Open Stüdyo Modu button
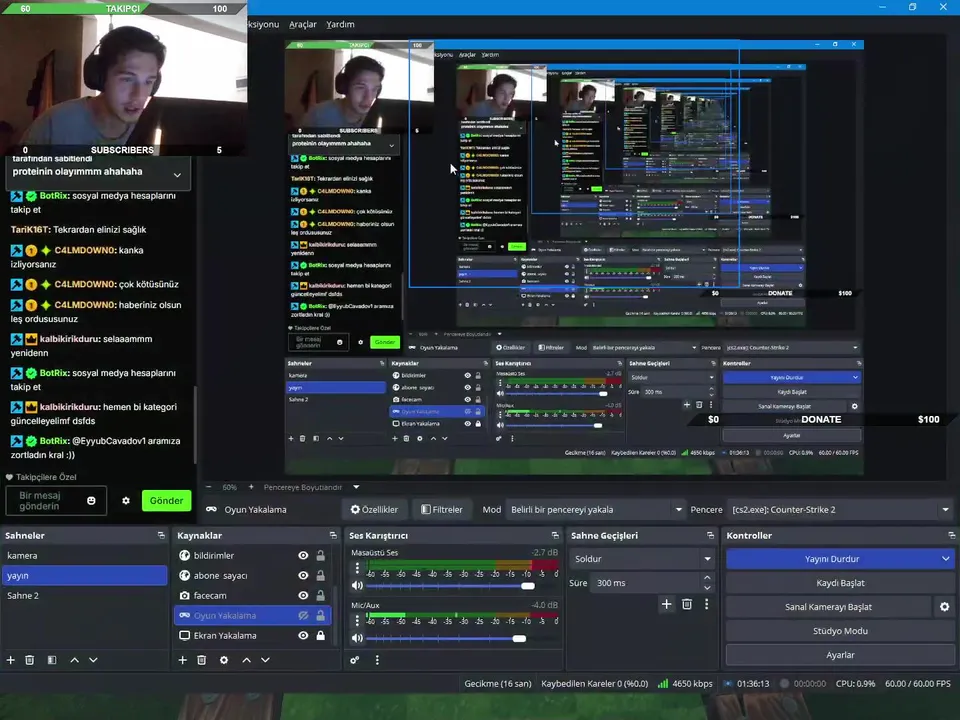Screen dimensions: 960x720 pos(840,631)
